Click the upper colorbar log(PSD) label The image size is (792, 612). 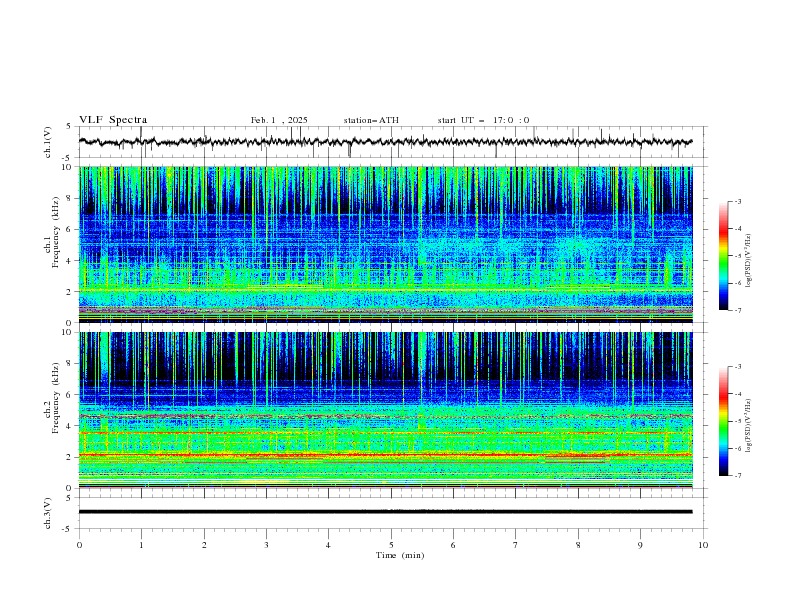click(x=748, y=261)
